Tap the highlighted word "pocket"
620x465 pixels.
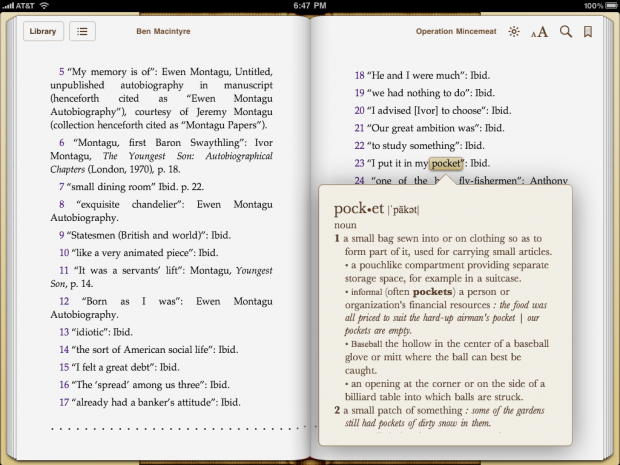447,163
